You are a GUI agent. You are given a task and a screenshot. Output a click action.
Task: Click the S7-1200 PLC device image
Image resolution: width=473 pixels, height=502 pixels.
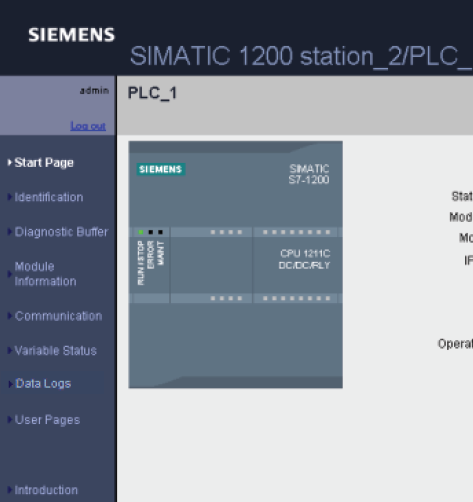point(236,265)
